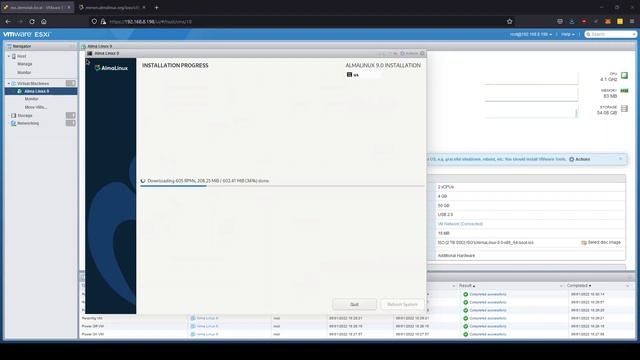Click Alma Linux 9 link in Power Off VM row
Viewport: 640px width, 360px height.
click(207, 326)
